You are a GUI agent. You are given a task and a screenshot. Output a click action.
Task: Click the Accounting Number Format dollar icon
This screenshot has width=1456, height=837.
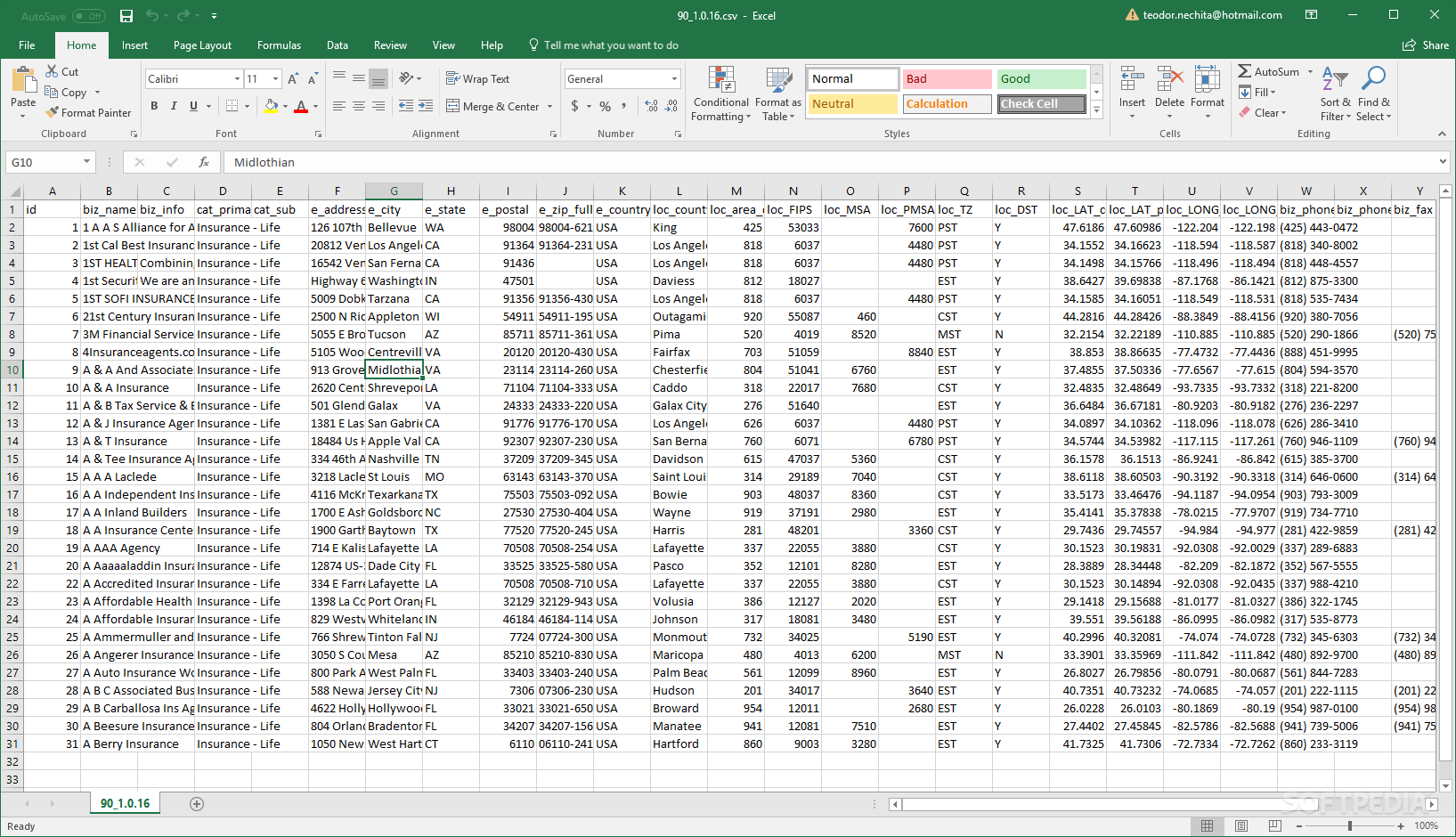[575, 106]
